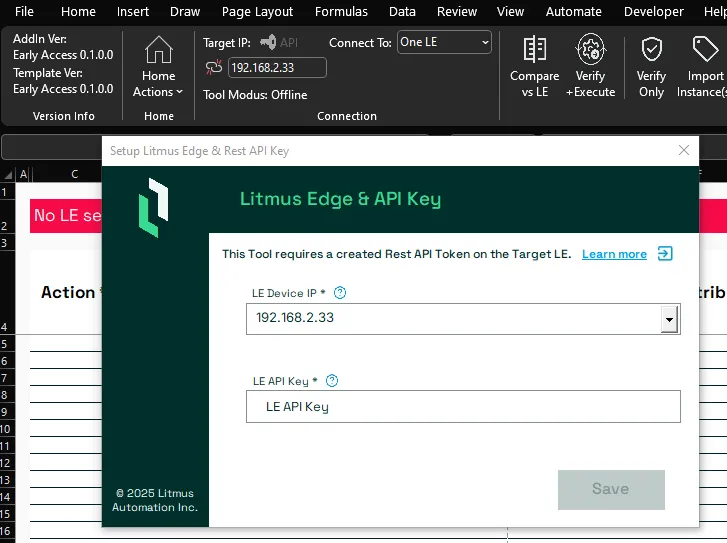This screenshot has width=727, height=543.
Task: Select row 10 header
Action: 7,429
